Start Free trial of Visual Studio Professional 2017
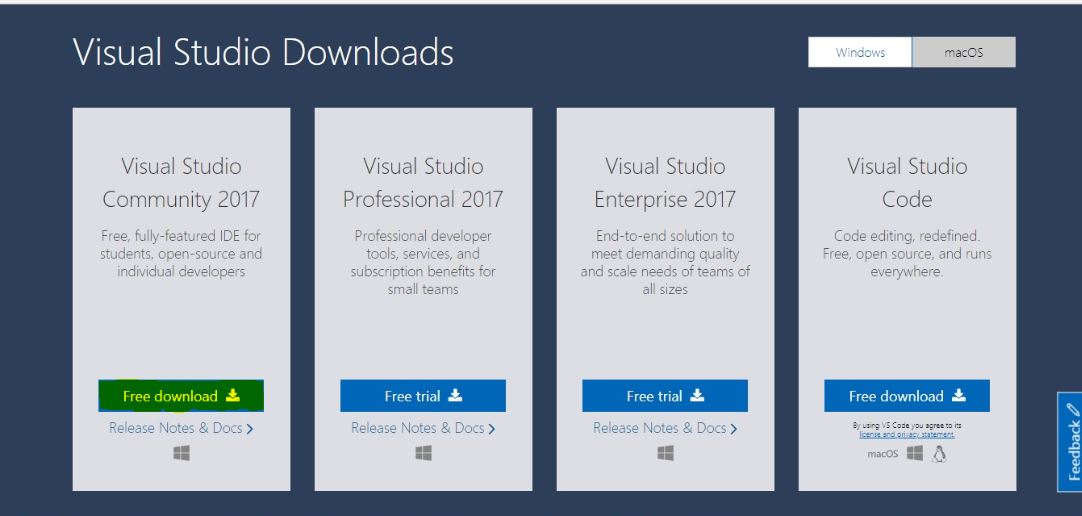 tap(423, 396)
